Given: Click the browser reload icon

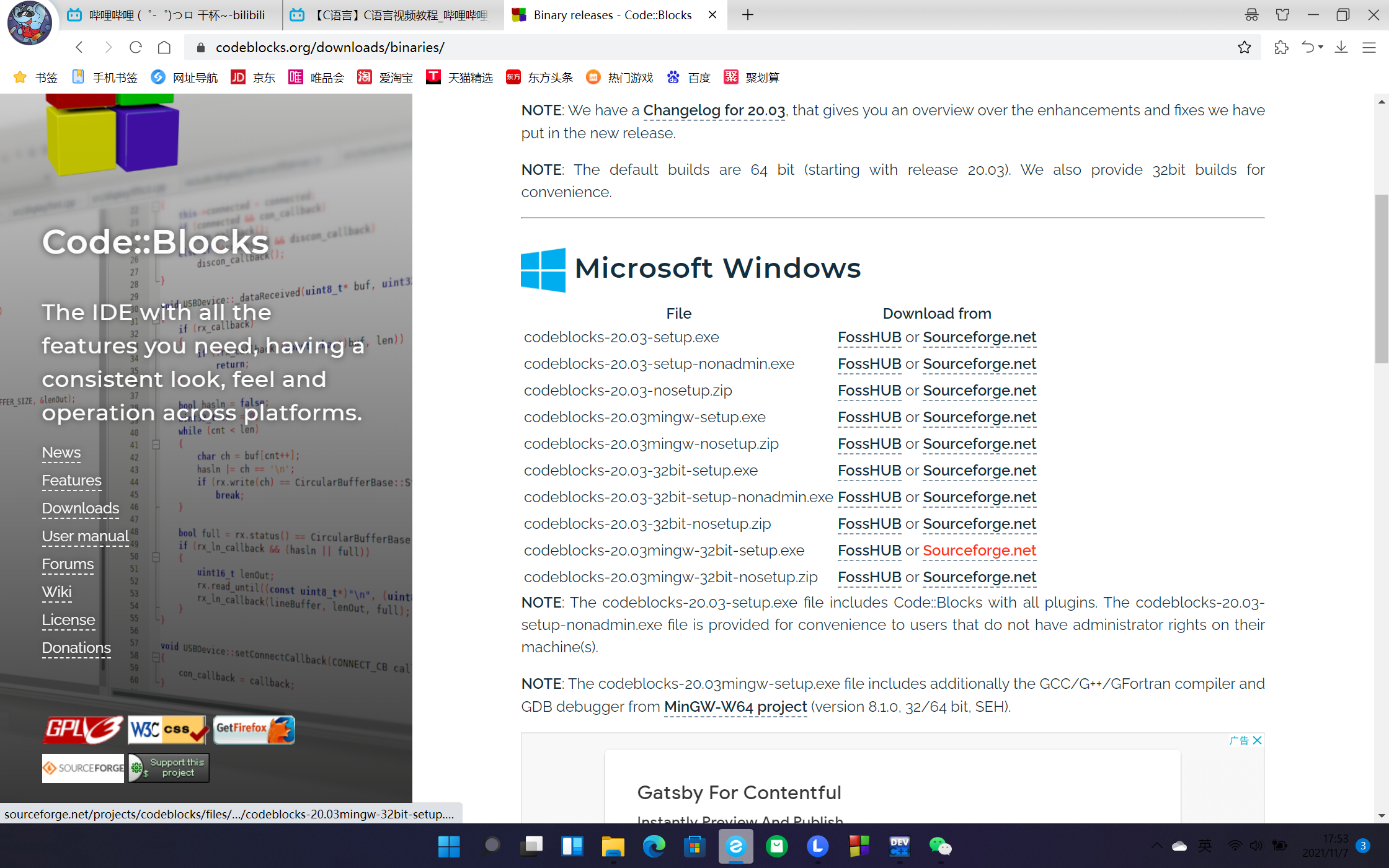Looking at the screenshot, I should point(136,47).
